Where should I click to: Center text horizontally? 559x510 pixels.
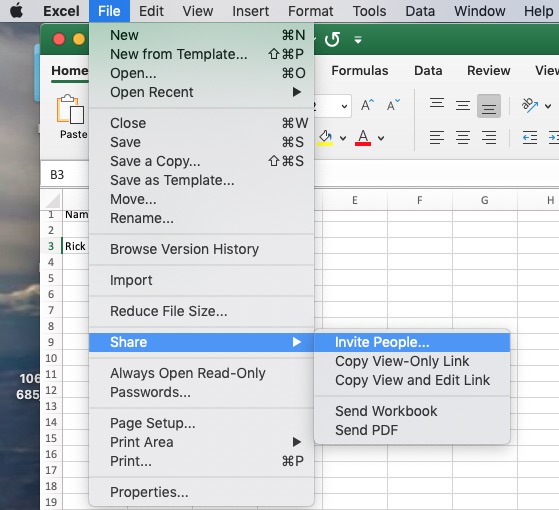tap(463, 138)
